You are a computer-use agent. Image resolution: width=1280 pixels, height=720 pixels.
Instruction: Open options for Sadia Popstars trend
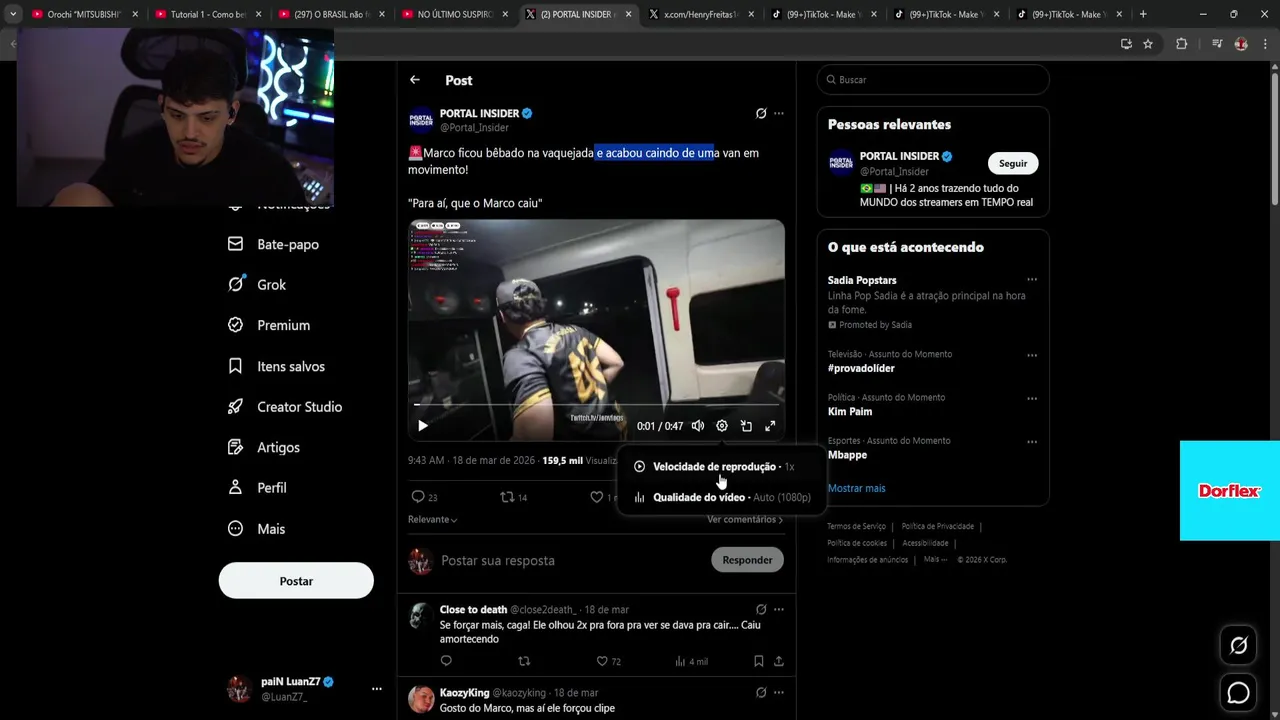[x=1032, y=280]
